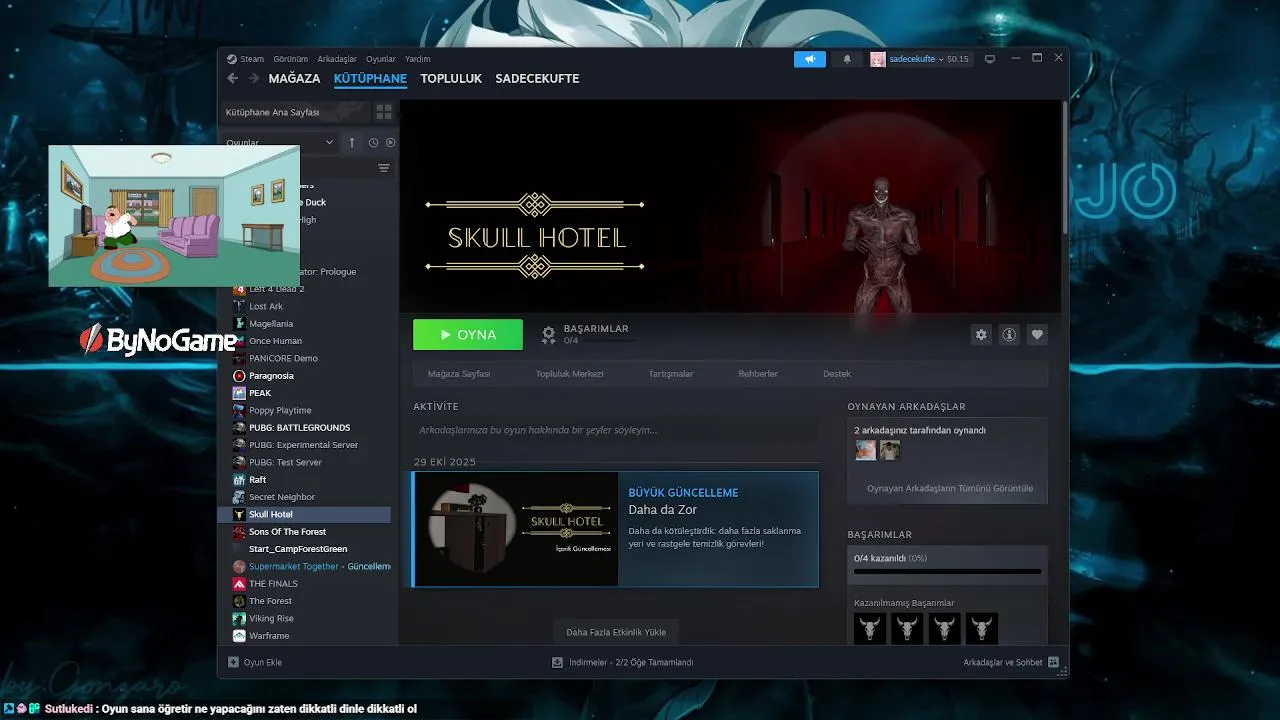Click the library sort arrow icon

(352, 143)
